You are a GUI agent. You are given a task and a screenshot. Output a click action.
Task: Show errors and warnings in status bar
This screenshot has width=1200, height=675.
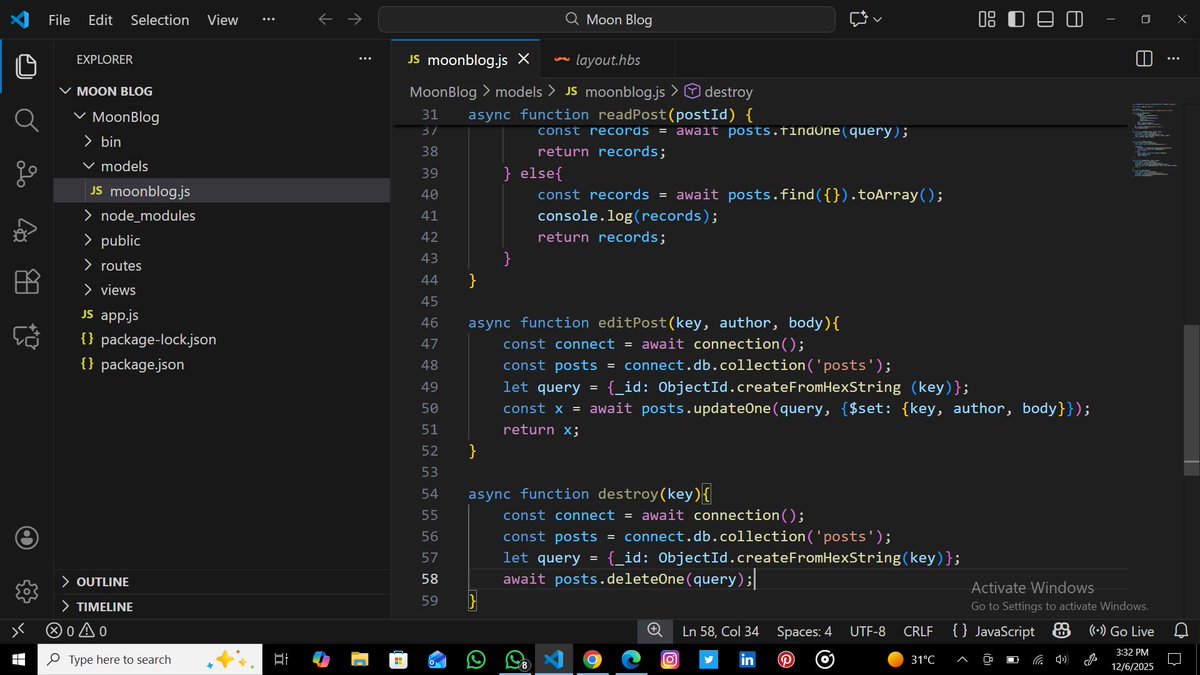point(76,631)
